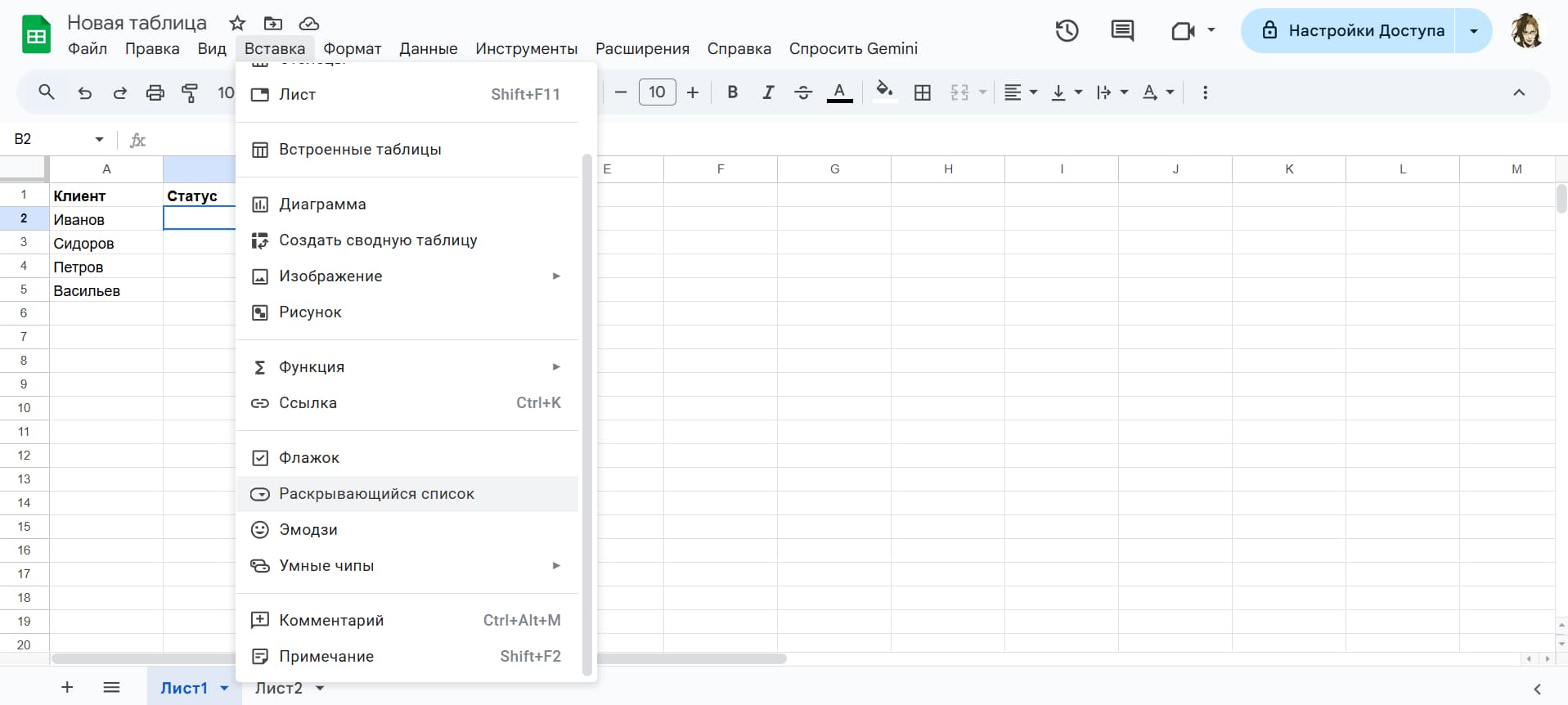Open the comments panel icon

1122,31
